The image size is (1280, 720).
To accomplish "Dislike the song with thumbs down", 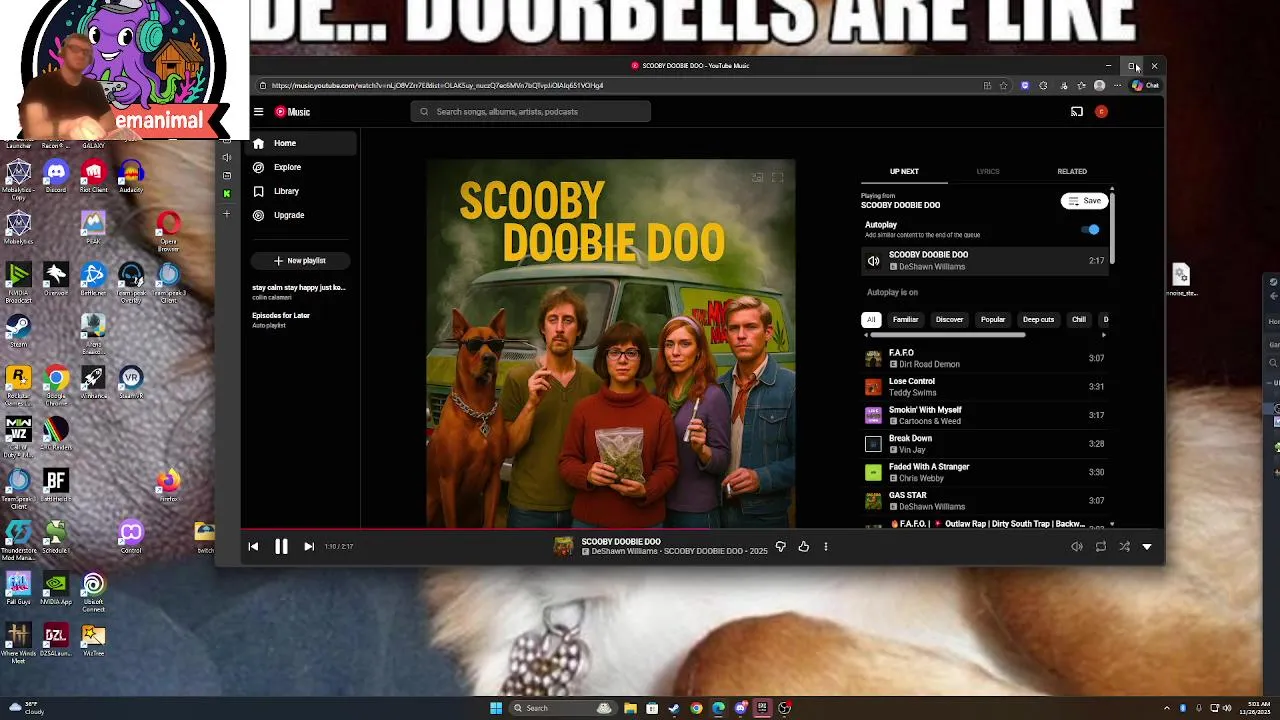I will pos(780,547).
